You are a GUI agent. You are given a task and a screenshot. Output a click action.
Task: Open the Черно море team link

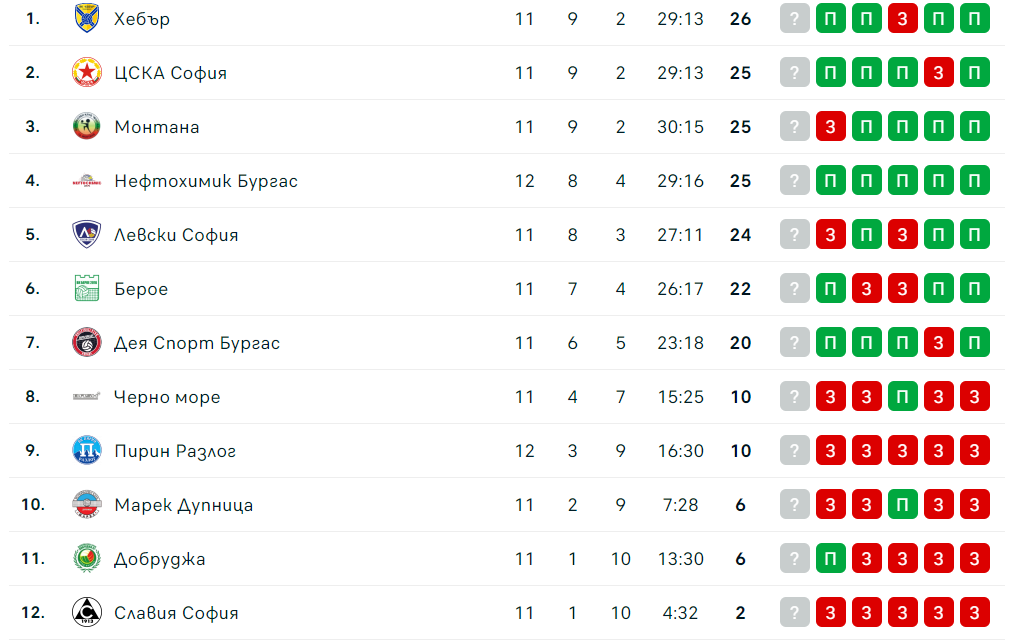pos(167,397)
